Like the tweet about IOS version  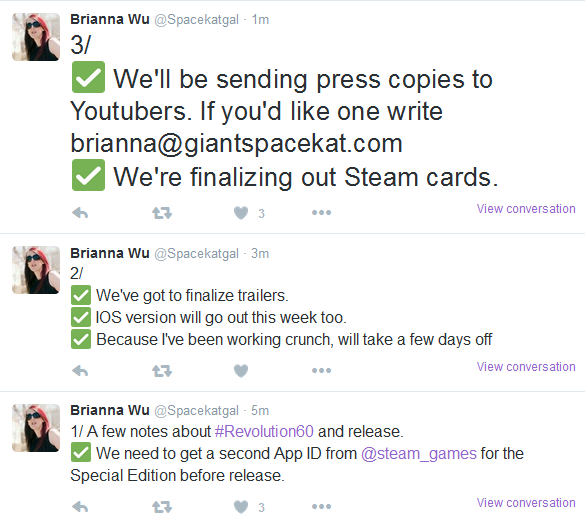tap(241, 371)
